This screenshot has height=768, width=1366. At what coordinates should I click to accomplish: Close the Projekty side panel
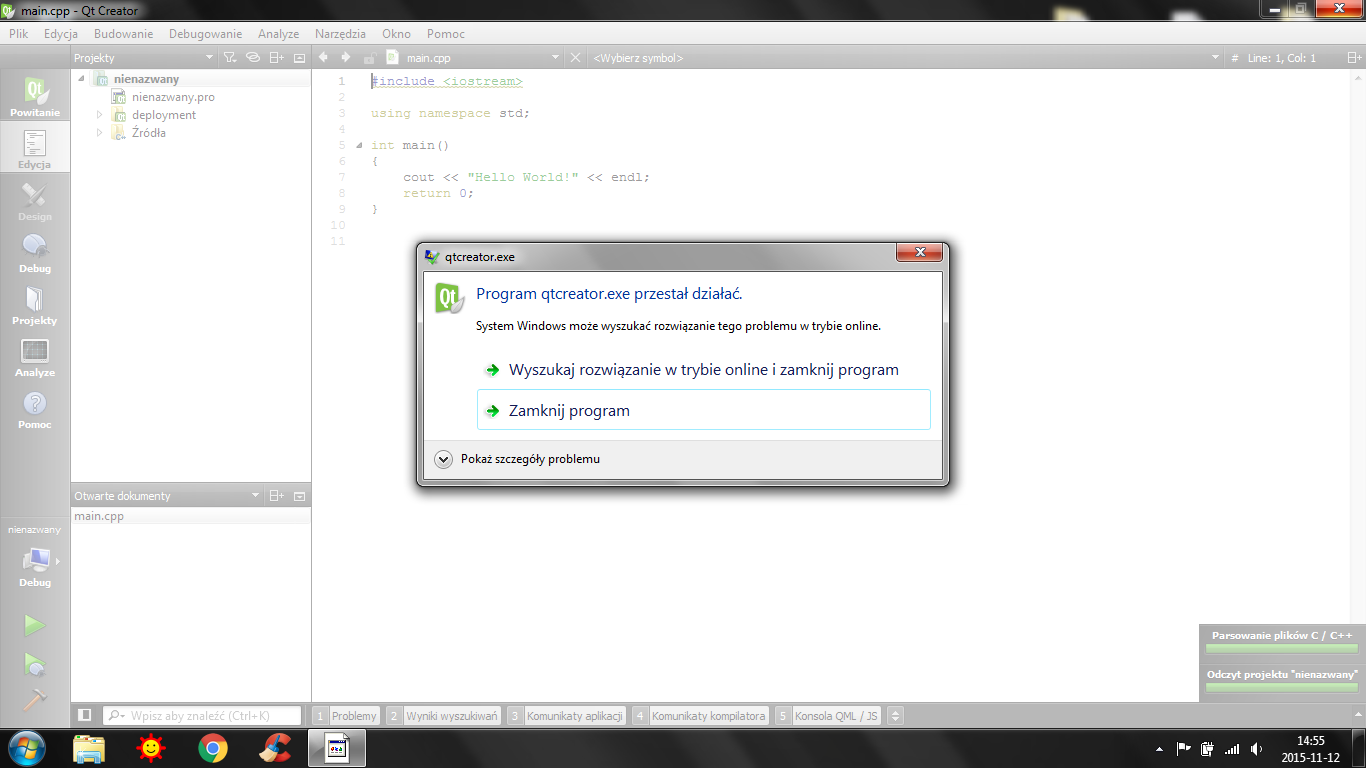click(299, 58)
